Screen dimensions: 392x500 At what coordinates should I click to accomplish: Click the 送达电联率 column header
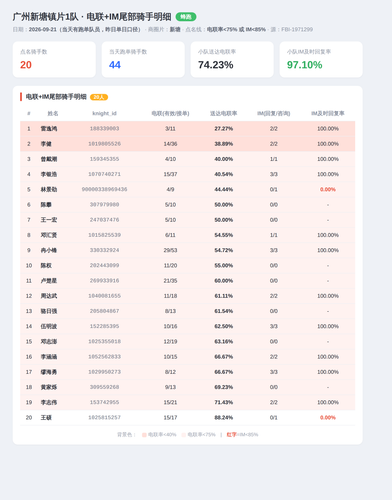pos(223,113)
